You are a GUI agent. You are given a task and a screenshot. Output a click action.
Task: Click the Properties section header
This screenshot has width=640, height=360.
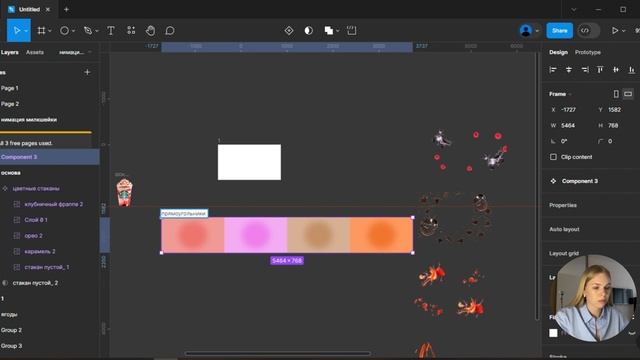tap(562, 205)
